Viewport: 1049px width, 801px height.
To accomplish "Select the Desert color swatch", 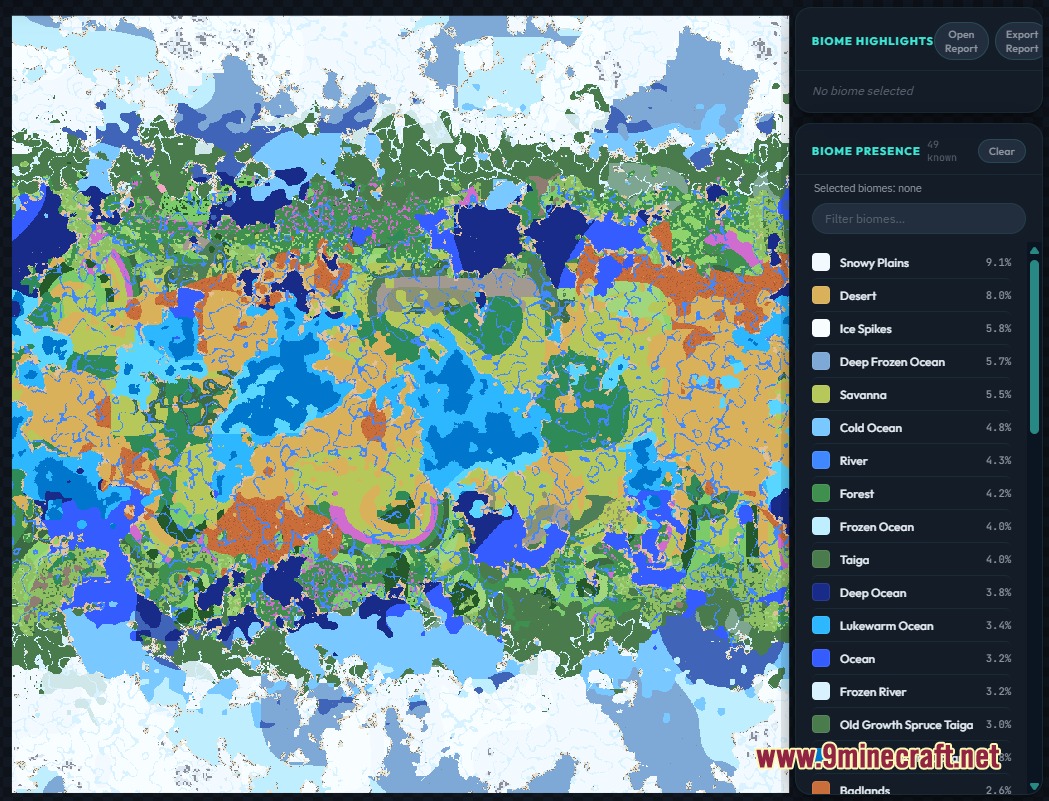I will tap(821, 295).
